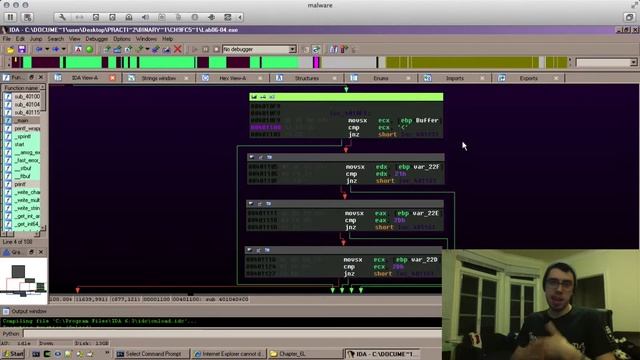Select 'var_22F' in the second graph node

[426, 167]
